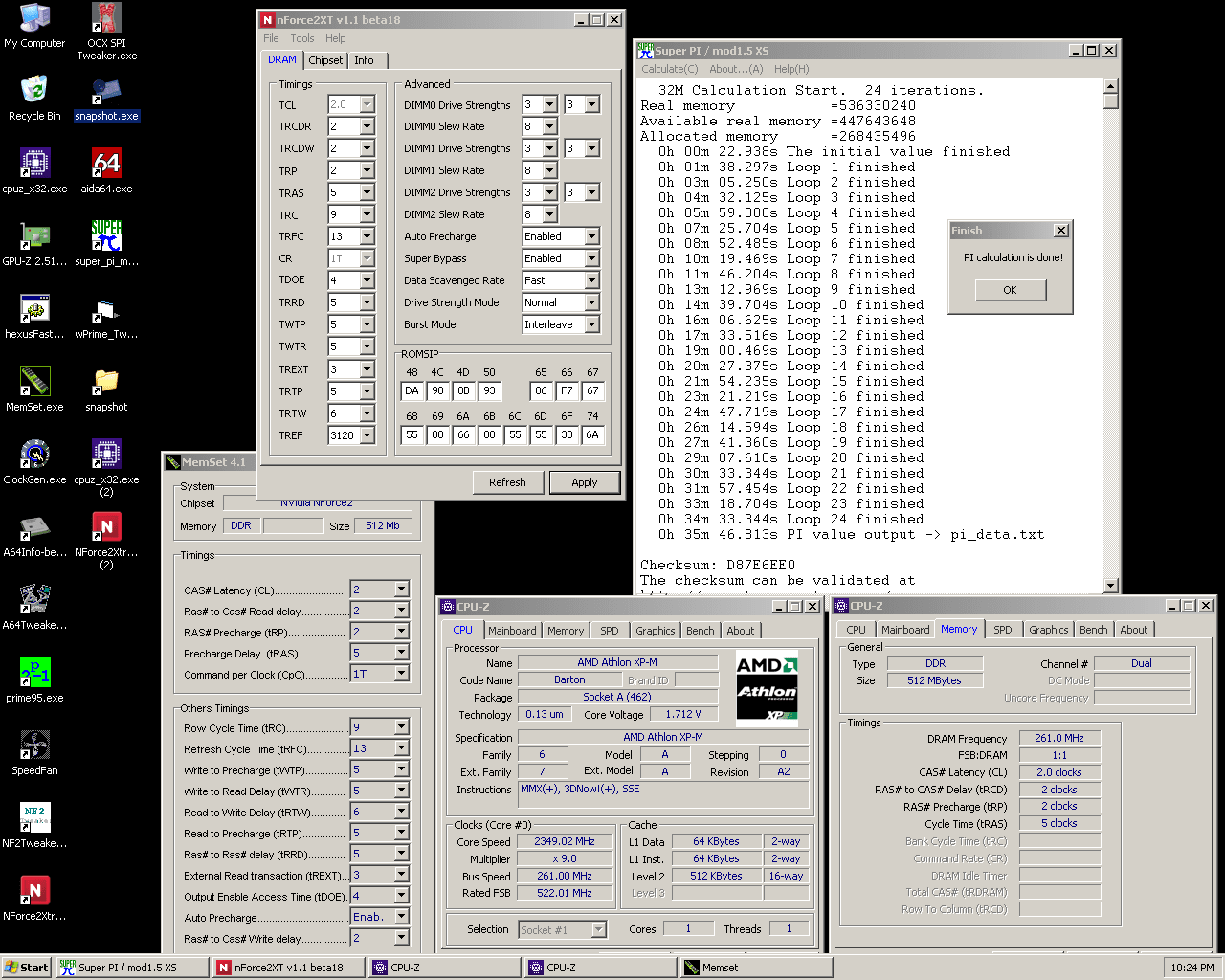Open SPD tab in CPU-Z Memory window
The image size is (1225, 980).
pyautogui.click(x=1002, y=630)
